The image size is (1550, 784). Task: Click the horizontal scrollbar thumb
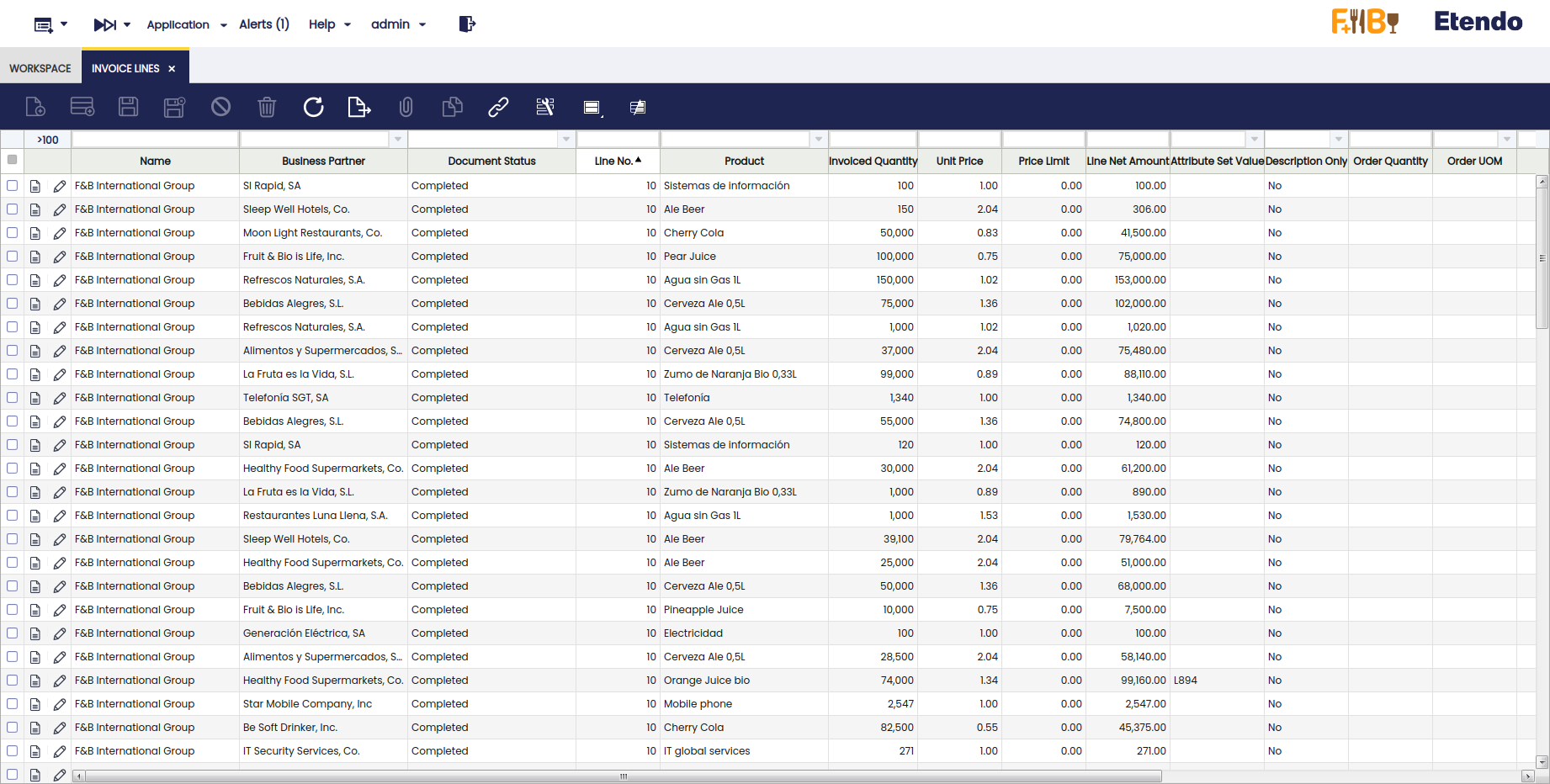click(624, 776)
